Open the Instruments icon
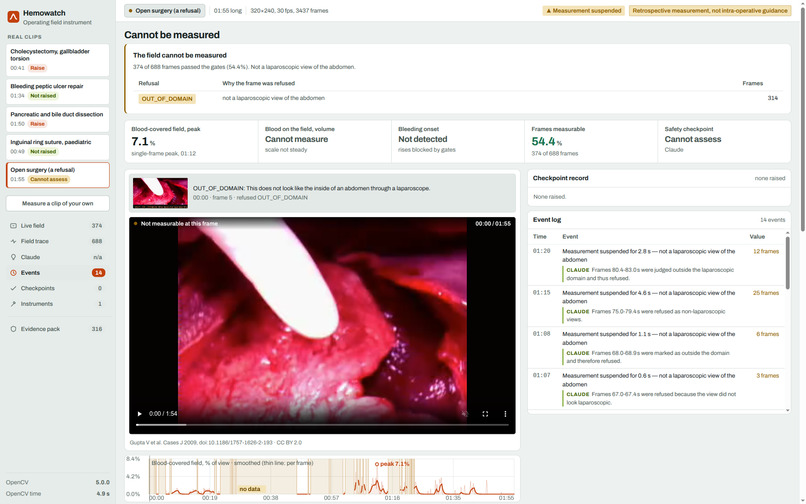The height and width of the screenshot is (504, 806). 13,304
